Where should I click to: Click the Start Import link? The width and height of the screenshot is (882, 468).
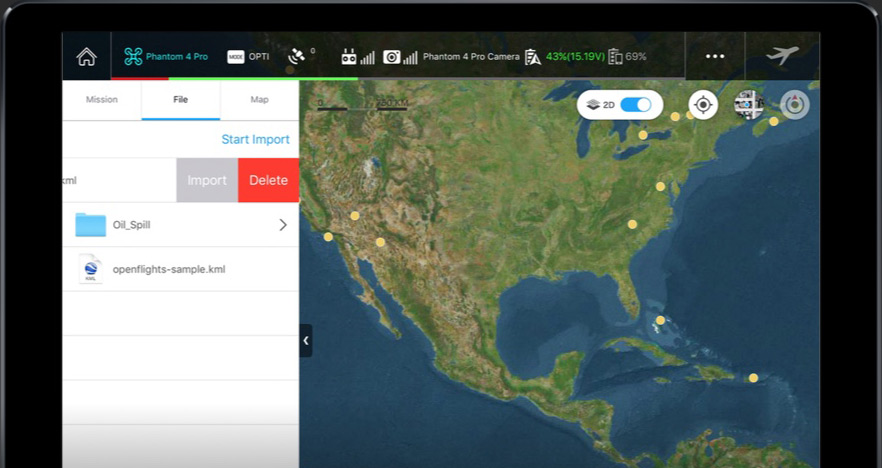point(255,140)
